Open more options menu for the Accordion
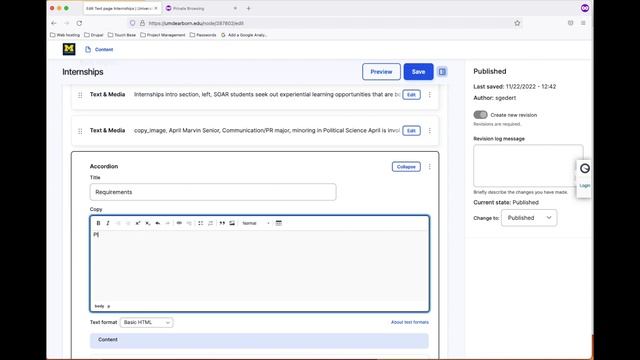The width and height of the screenshot is (640, 360). pos(429,167)
